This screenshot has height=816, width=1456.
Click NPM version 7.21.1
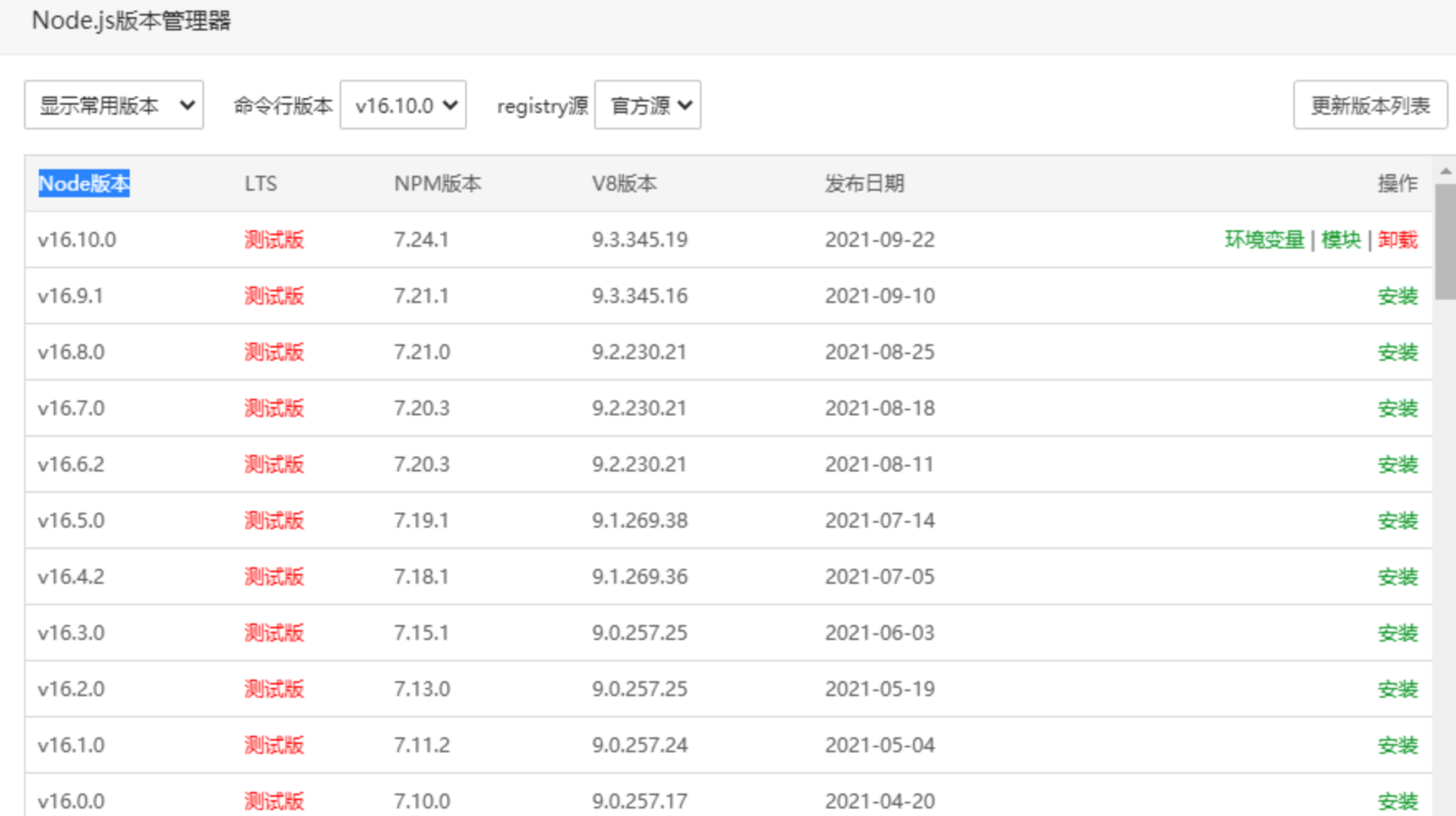point(421,296)
